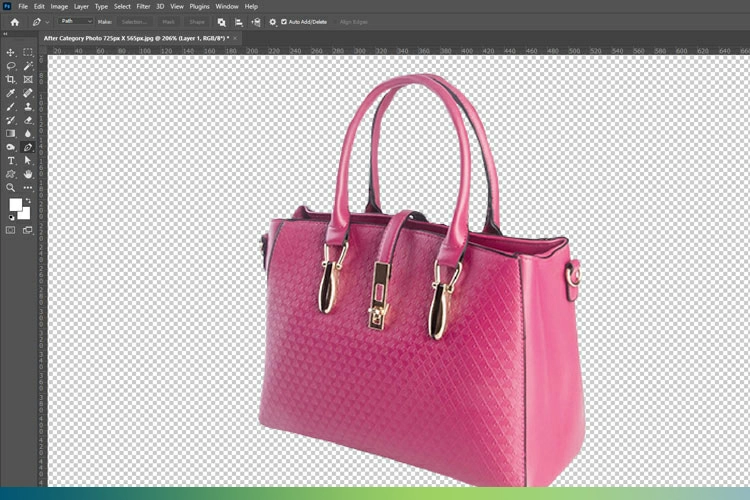The width and height of the screenshot is (750, 500).
Task: Select the Eyedropper tool
Action: click(x=11, y=93)
